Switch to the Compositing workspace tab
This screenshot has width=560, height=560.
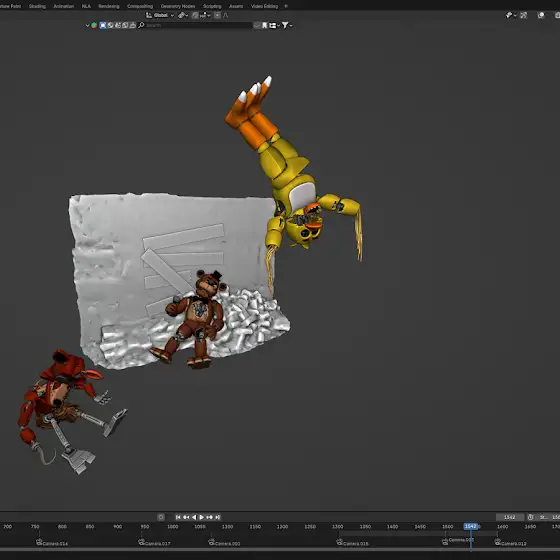pos(140,6)
